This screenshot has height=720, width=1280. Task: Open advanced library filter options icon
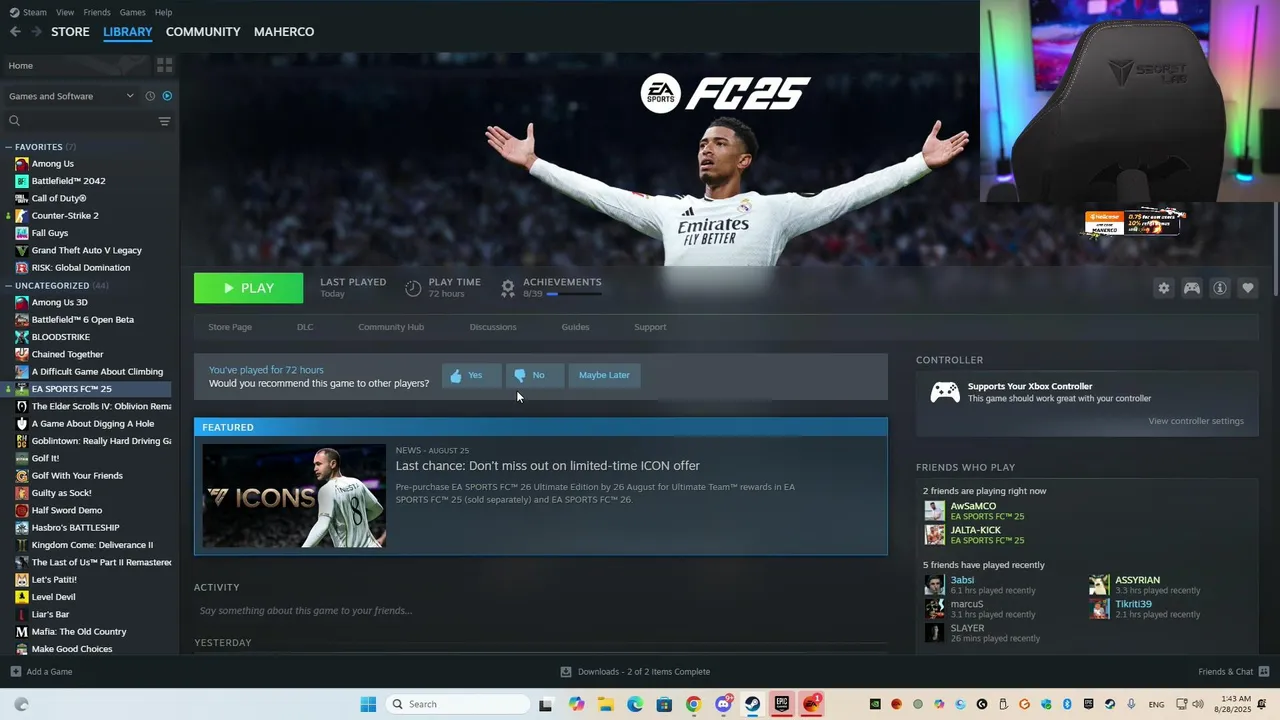tap(165, 121)
